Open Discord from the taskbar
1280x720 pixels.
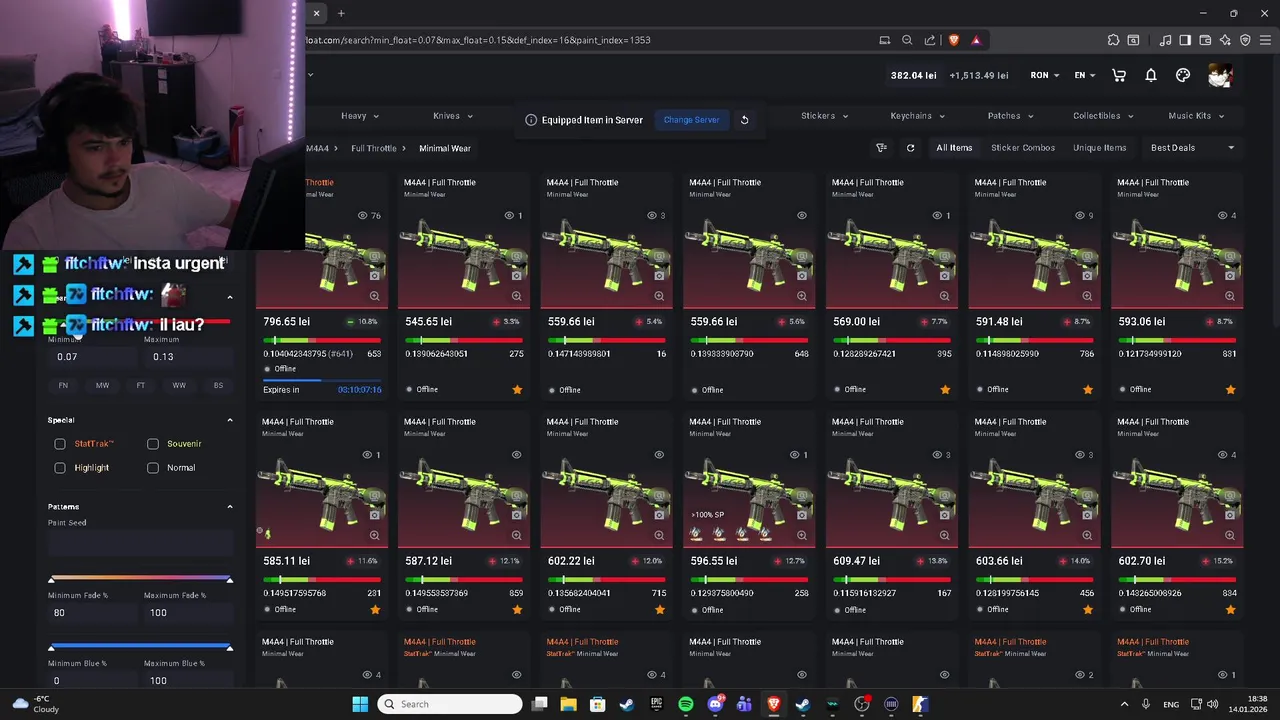[715, 704]
